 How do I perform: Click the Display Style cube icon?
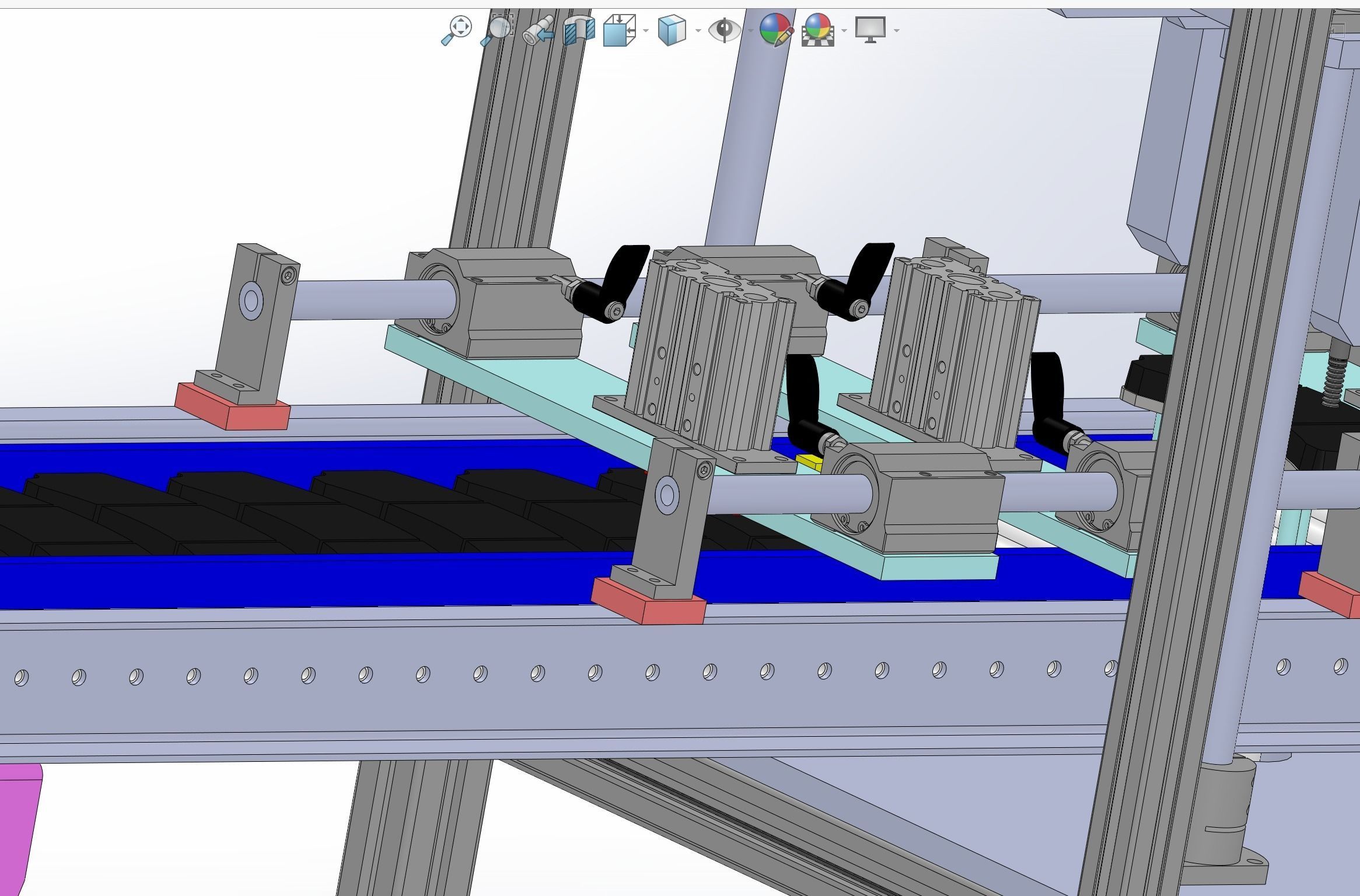(x=672, y=30)
